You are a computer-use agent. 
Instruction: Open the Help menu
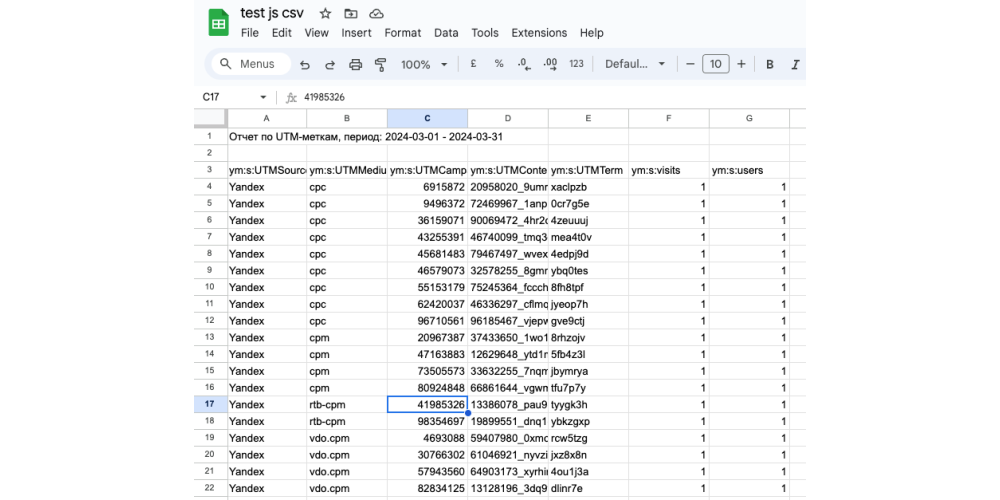(592, 33)
